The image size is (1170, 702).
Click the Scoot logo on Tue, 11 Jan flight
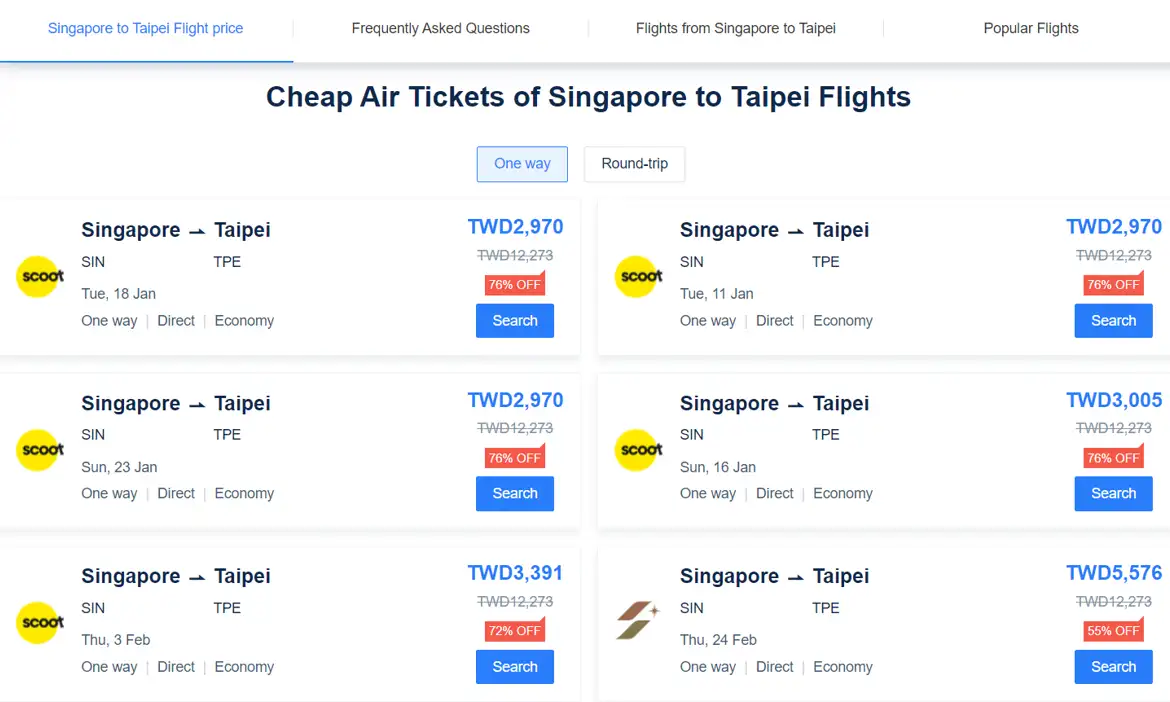click(x=639, y=277)
